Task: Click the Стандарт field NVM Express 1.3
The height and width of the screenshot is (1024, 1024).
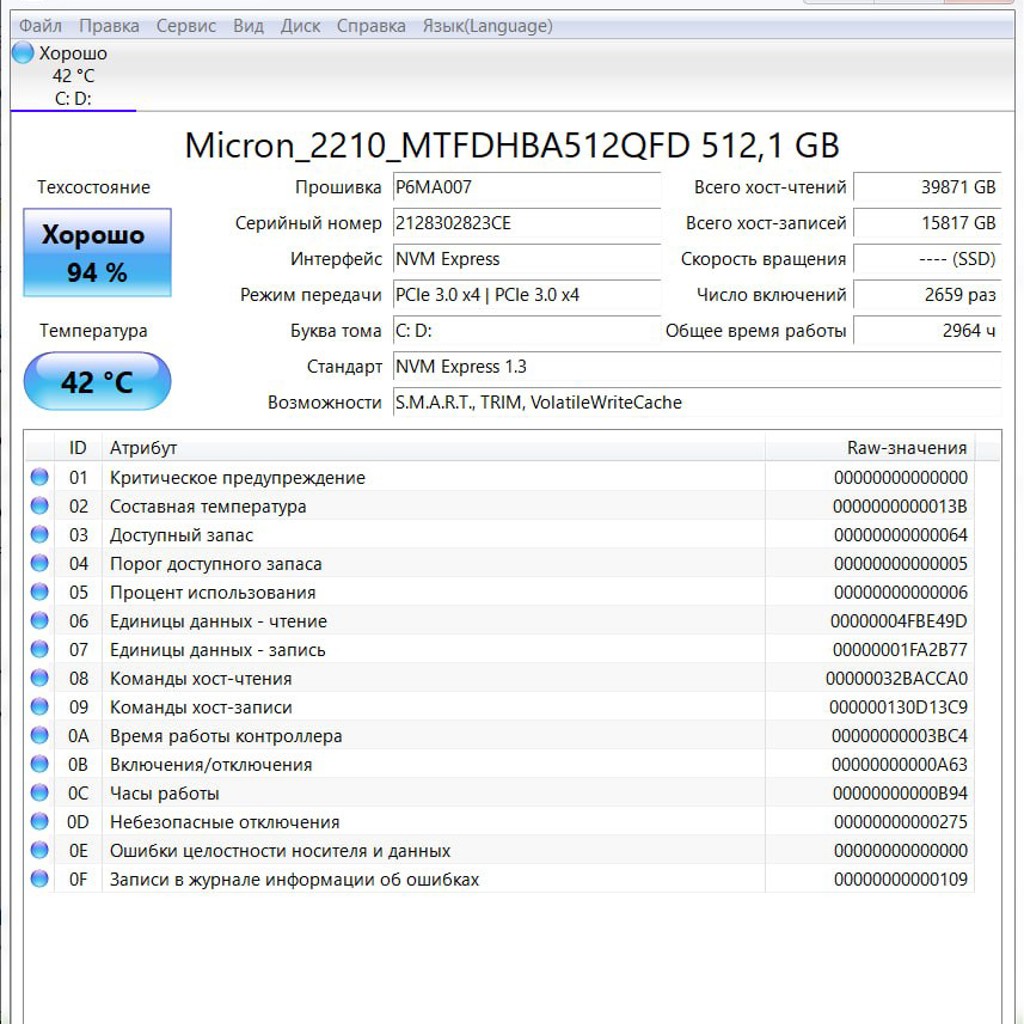Action: 697,367
